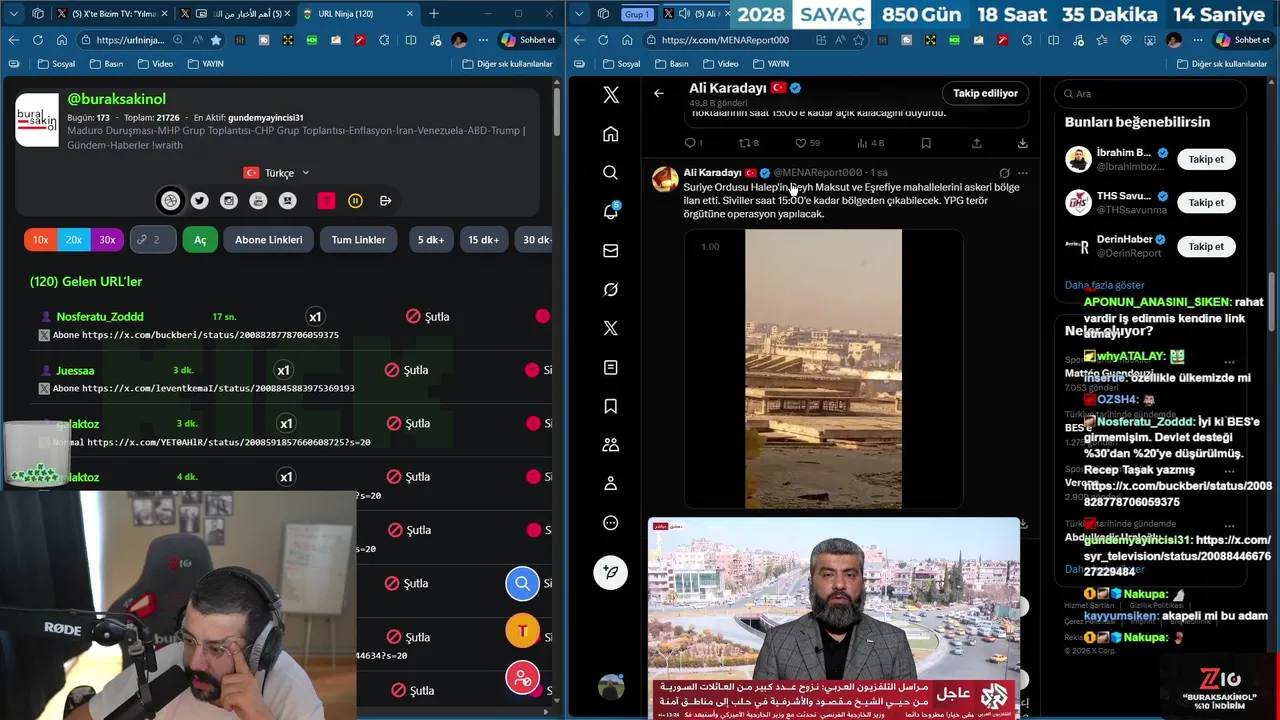Download media from the top tweet
The width and height of the screenshot is (1280, 720).
point(1022,143)
